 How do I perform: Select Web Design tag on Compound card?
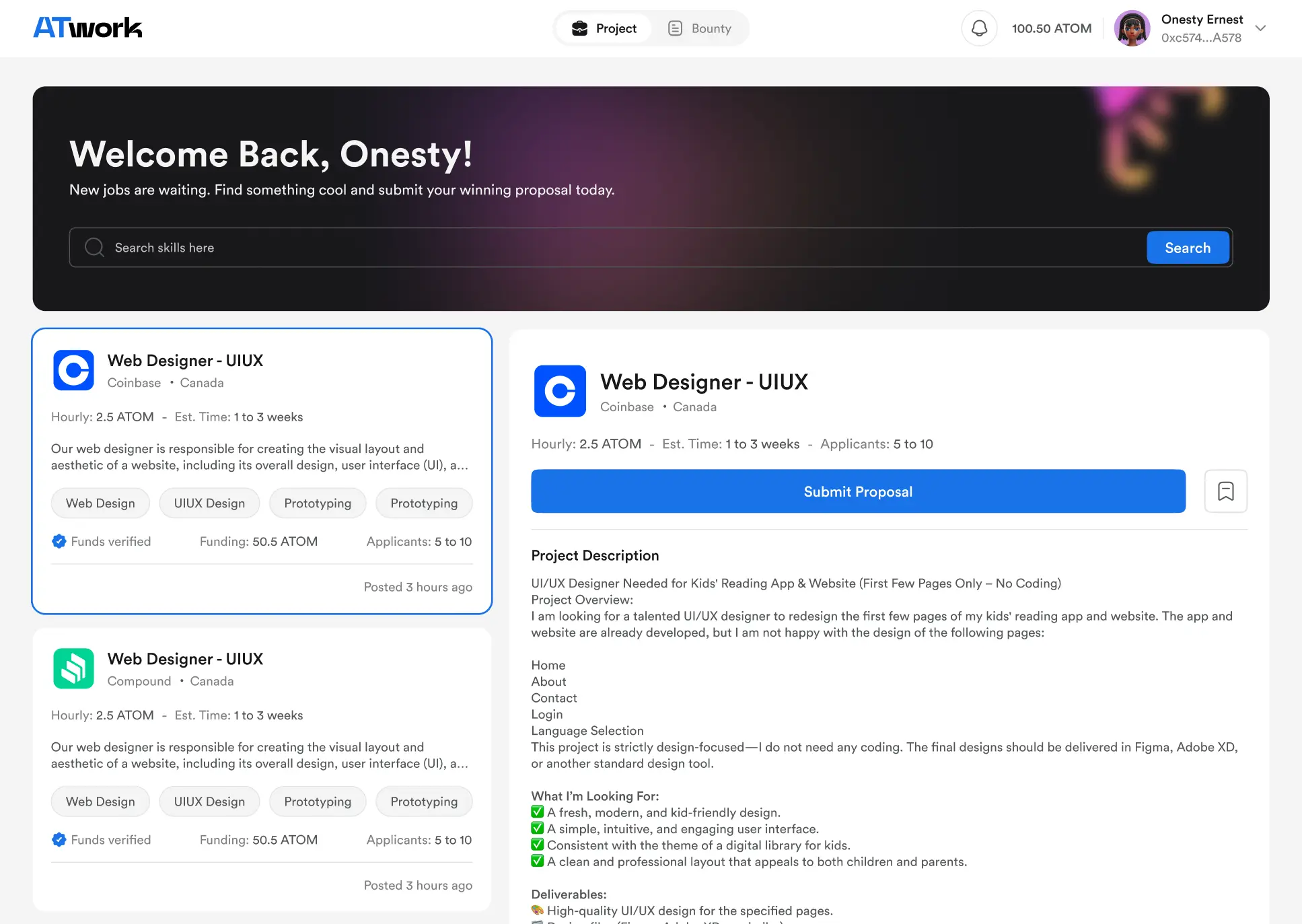pos(100,802)
